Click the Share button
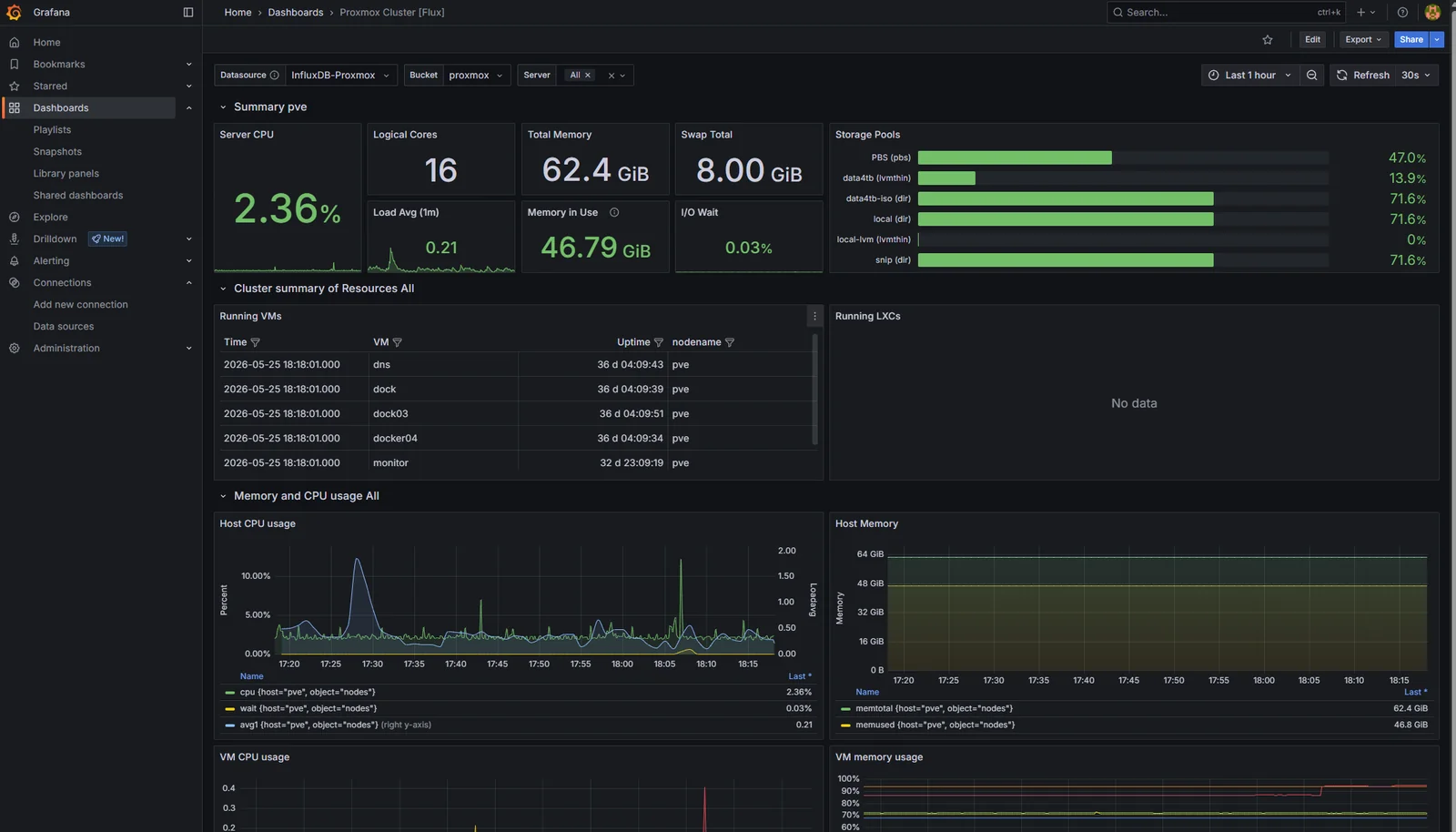1456x832 pixels. pos(1411,40)
